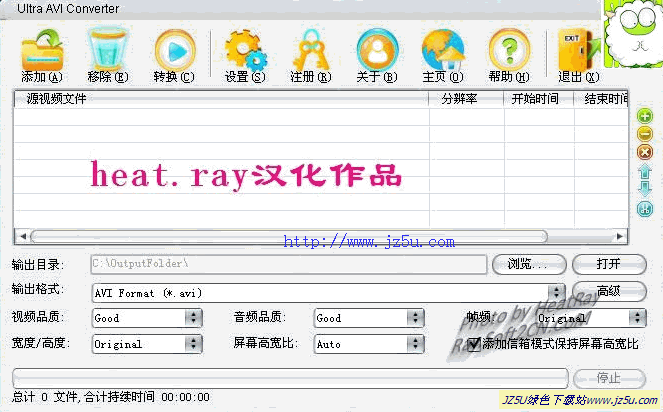Screen dimensions: 663x412
Task: Toggle 添加信箱模式保持屏幕高宽比 checkbox
Action: pos(474,344)
